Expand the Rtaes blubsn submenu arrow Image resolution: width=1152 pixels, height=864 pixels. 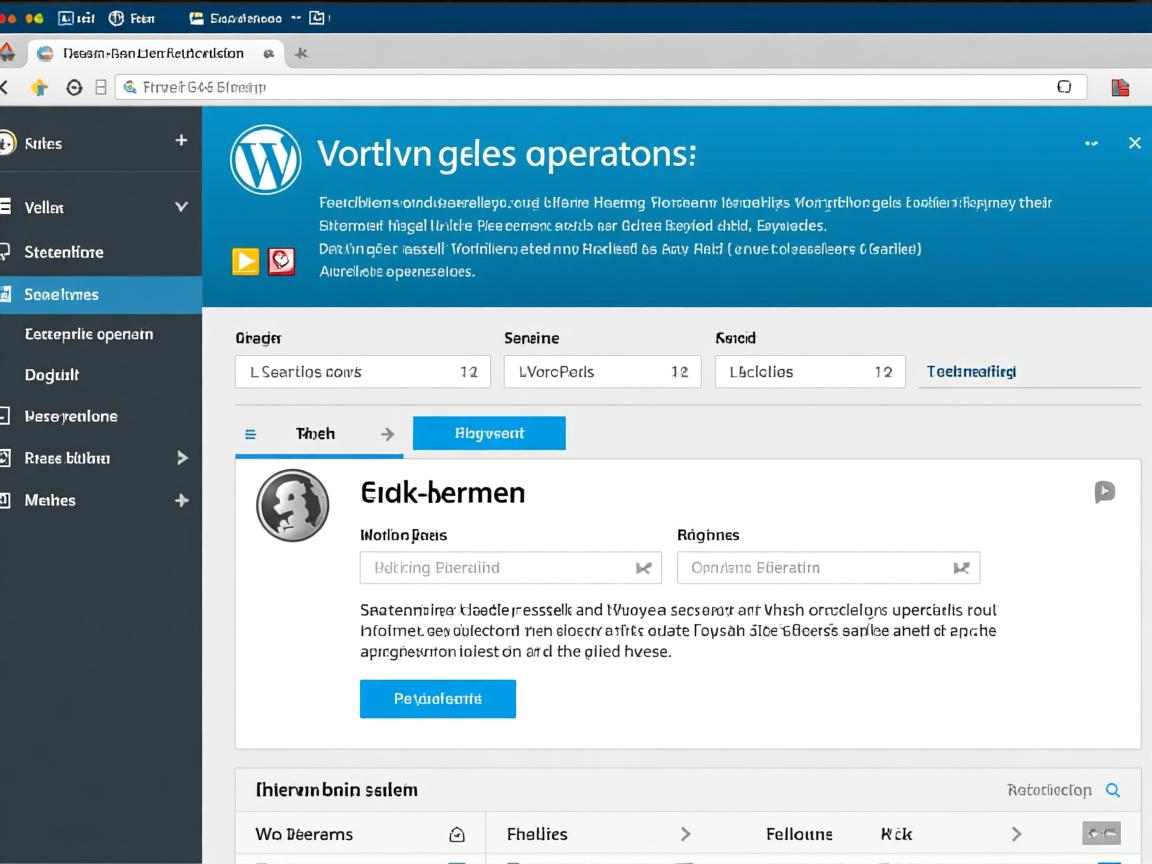click(x=182, y=458)
